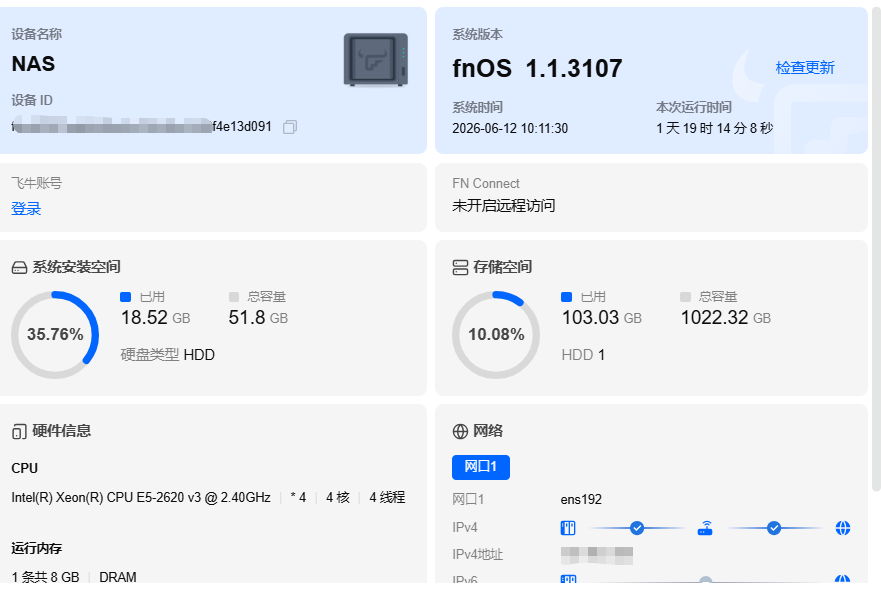Screen dimensions: 881x592
Task: Click the first IPv4 connection checkmark
Action: 637,528
